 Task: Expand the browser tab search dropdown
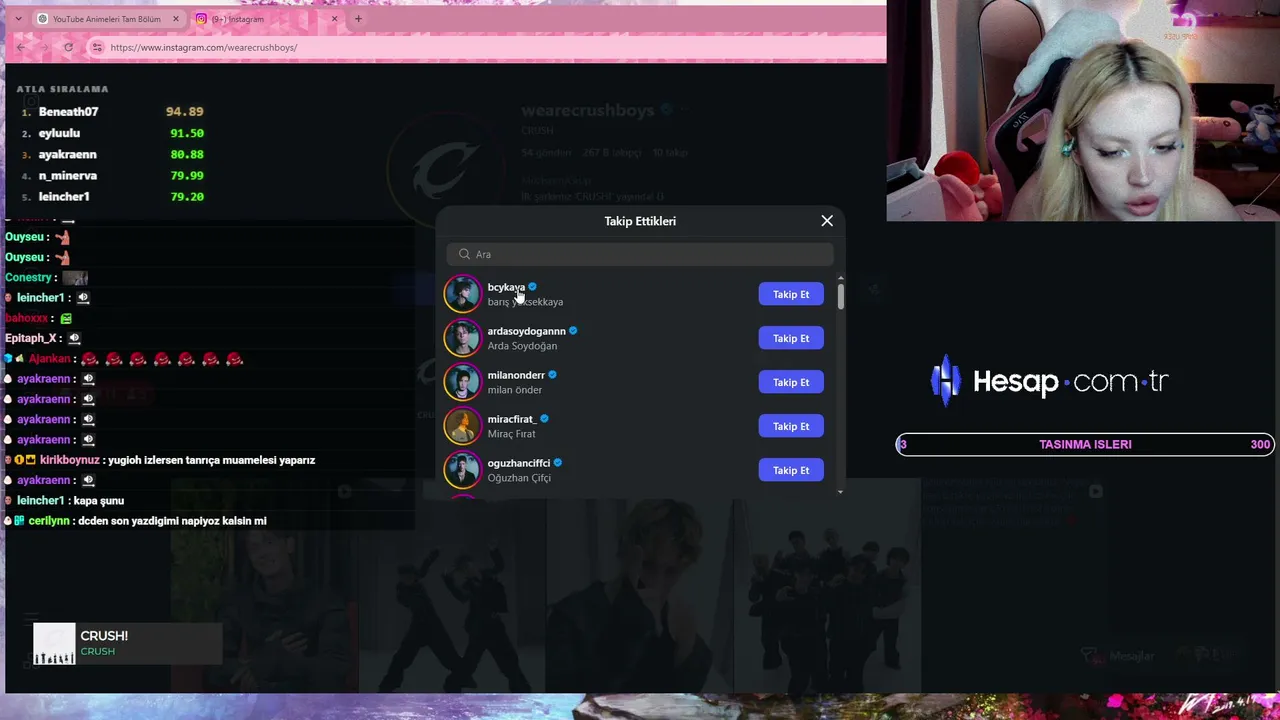pos(18,19)
